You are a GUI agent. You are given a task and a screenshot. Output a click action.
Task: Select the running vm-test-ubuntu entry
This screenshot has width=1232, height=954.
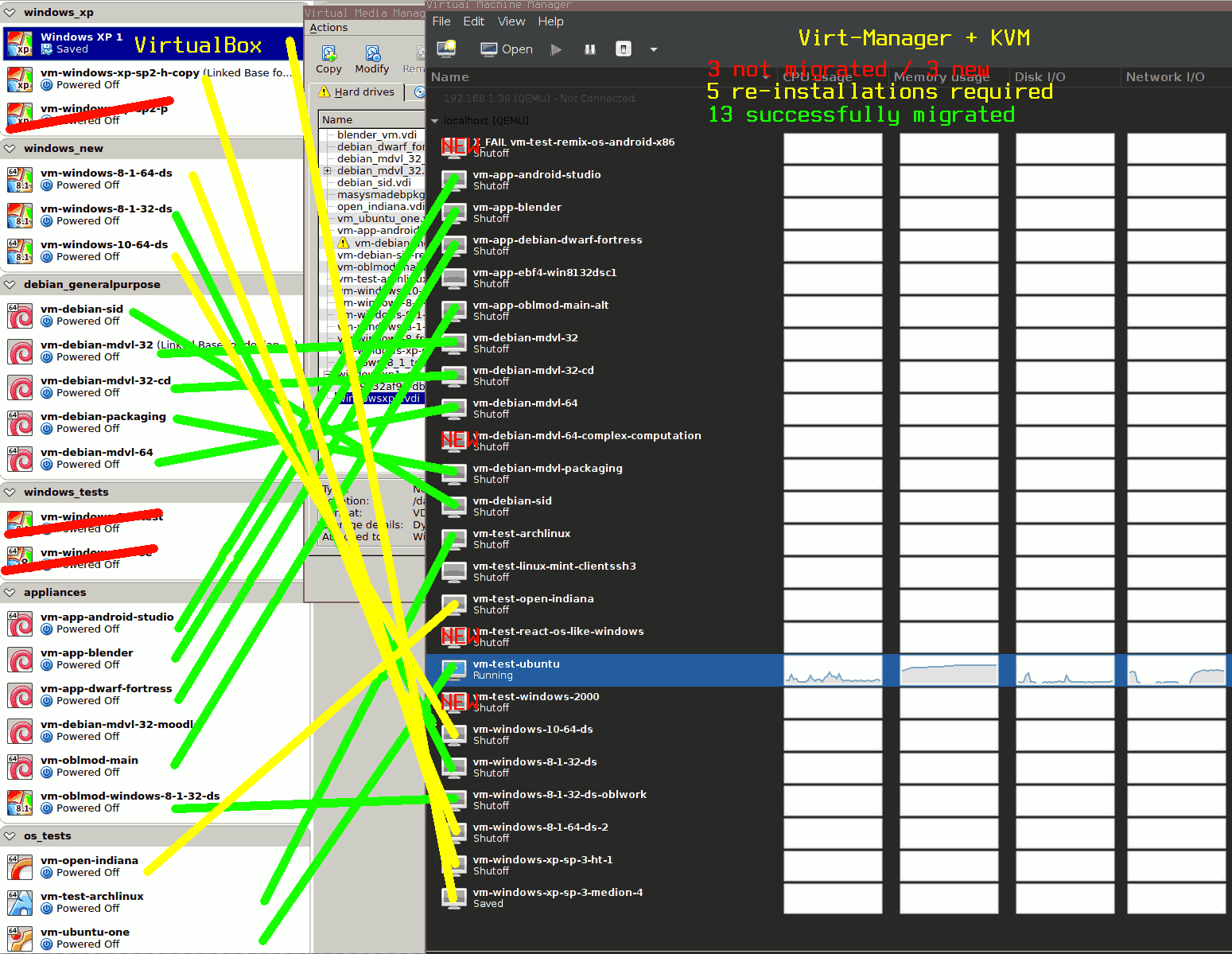[829, 670]
